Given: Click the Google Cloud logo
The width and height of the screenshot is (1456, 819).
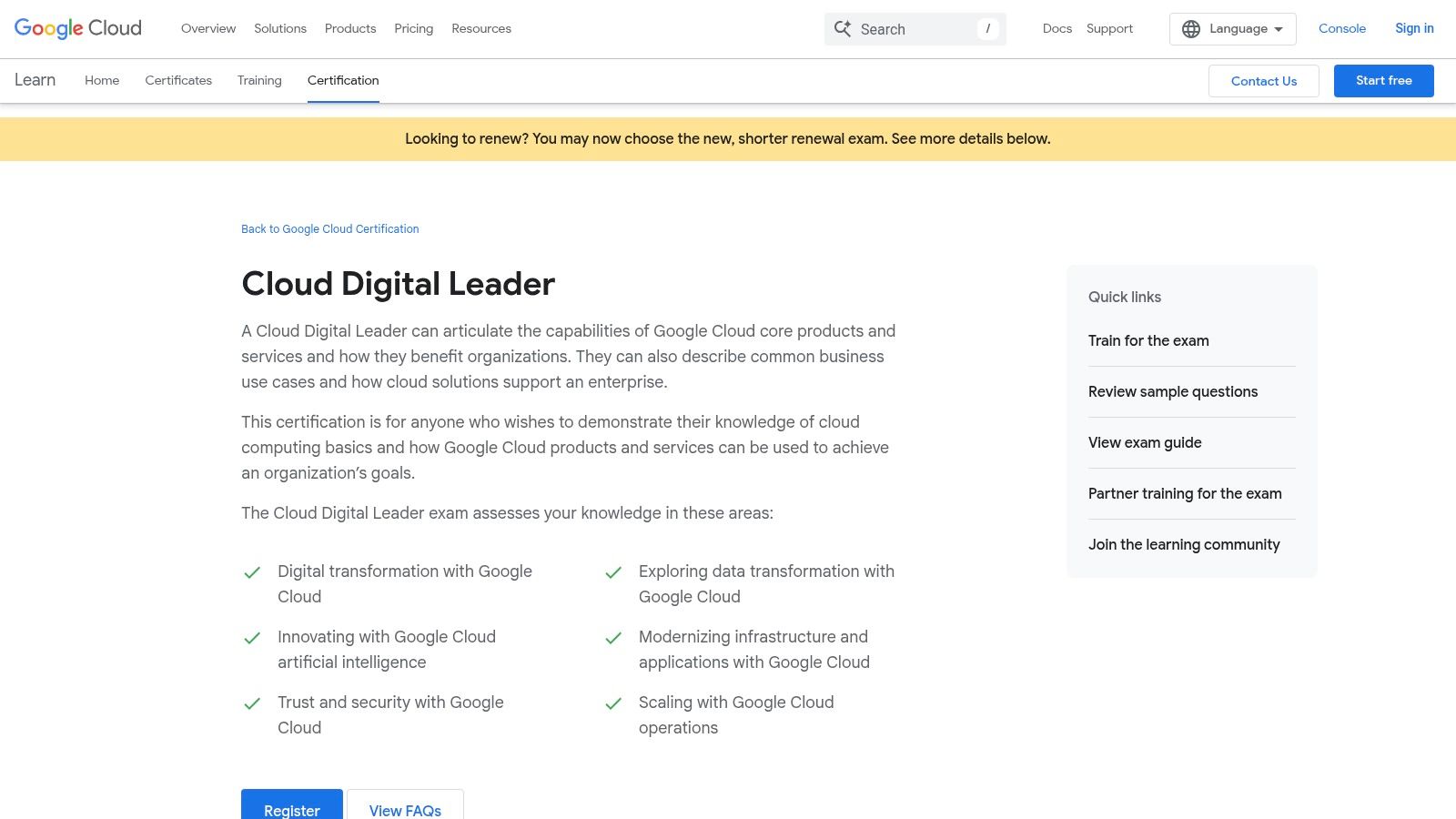Looking at the screenshot, I should click(x=77, y=28).
